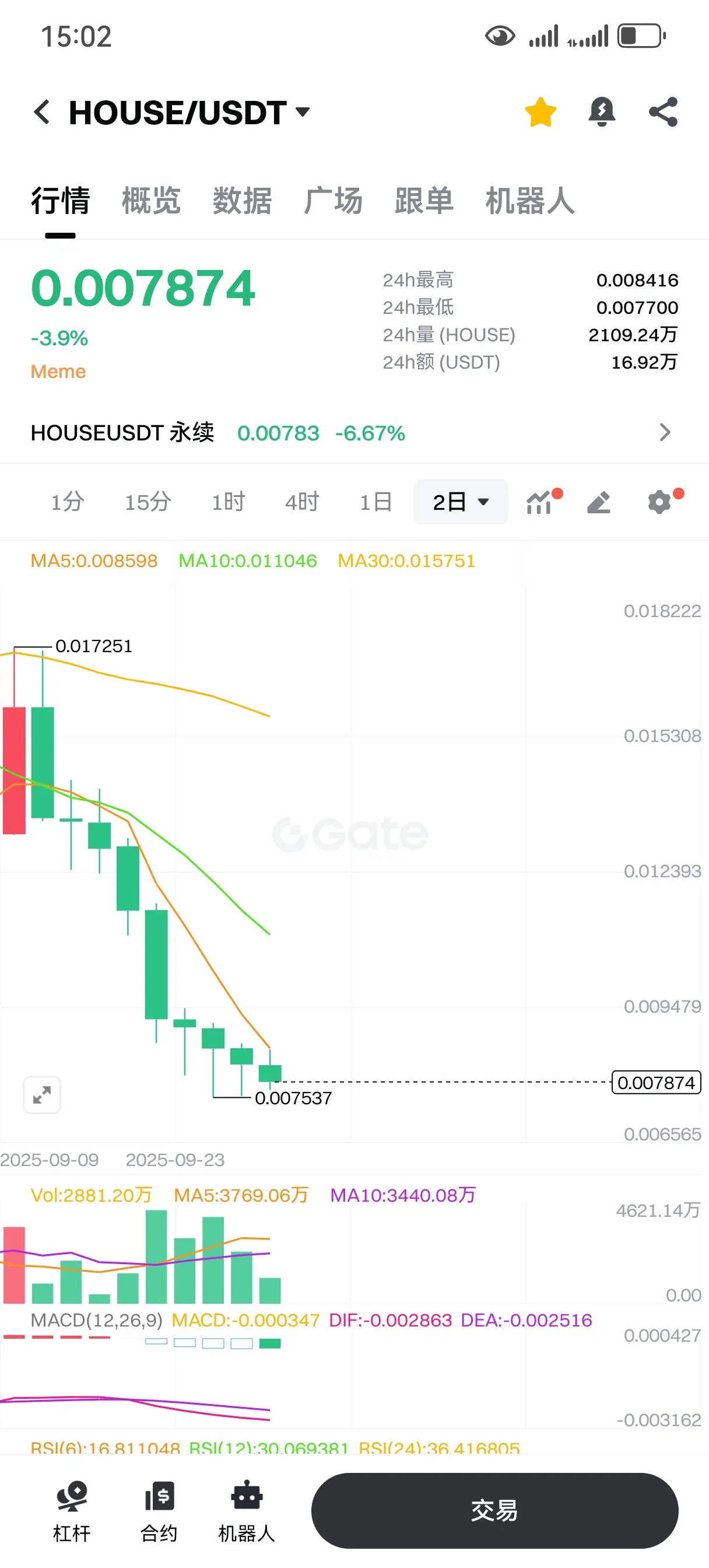The height and width of the screenshot is (1568, 709).
Task: Open the price alert bell icon
Action: click(602, 112)
